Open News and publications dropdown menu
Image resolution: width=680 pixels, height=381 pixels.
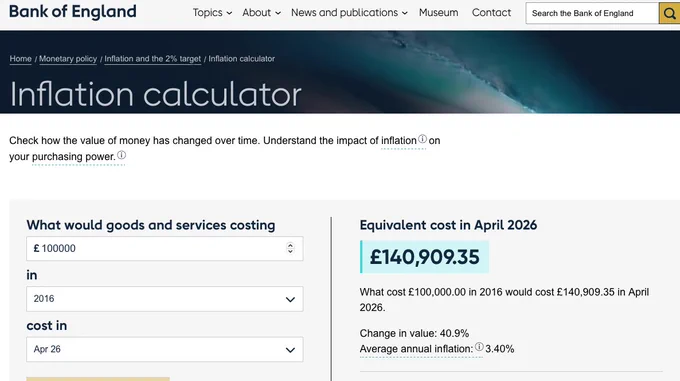tap(349, 13)
